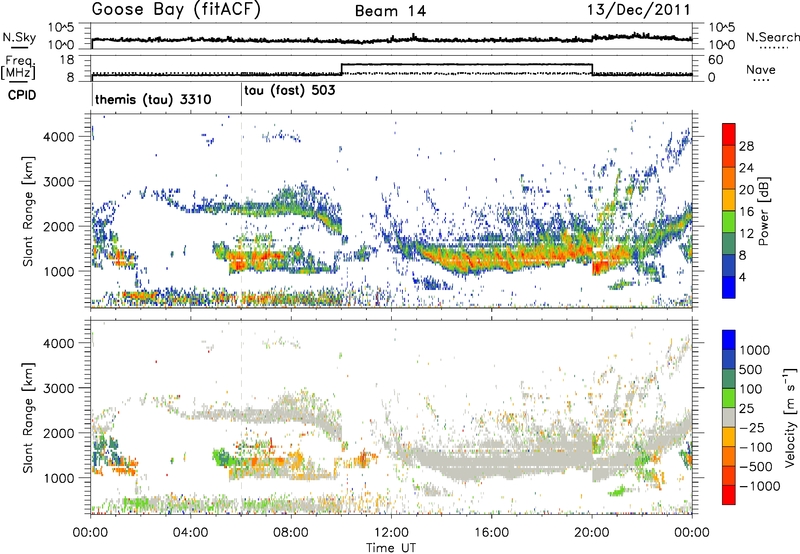The width and height of the screenshot is (800, 554).
Task: Pick the power swatch between 24 and 28
Action: pos(729,156)
